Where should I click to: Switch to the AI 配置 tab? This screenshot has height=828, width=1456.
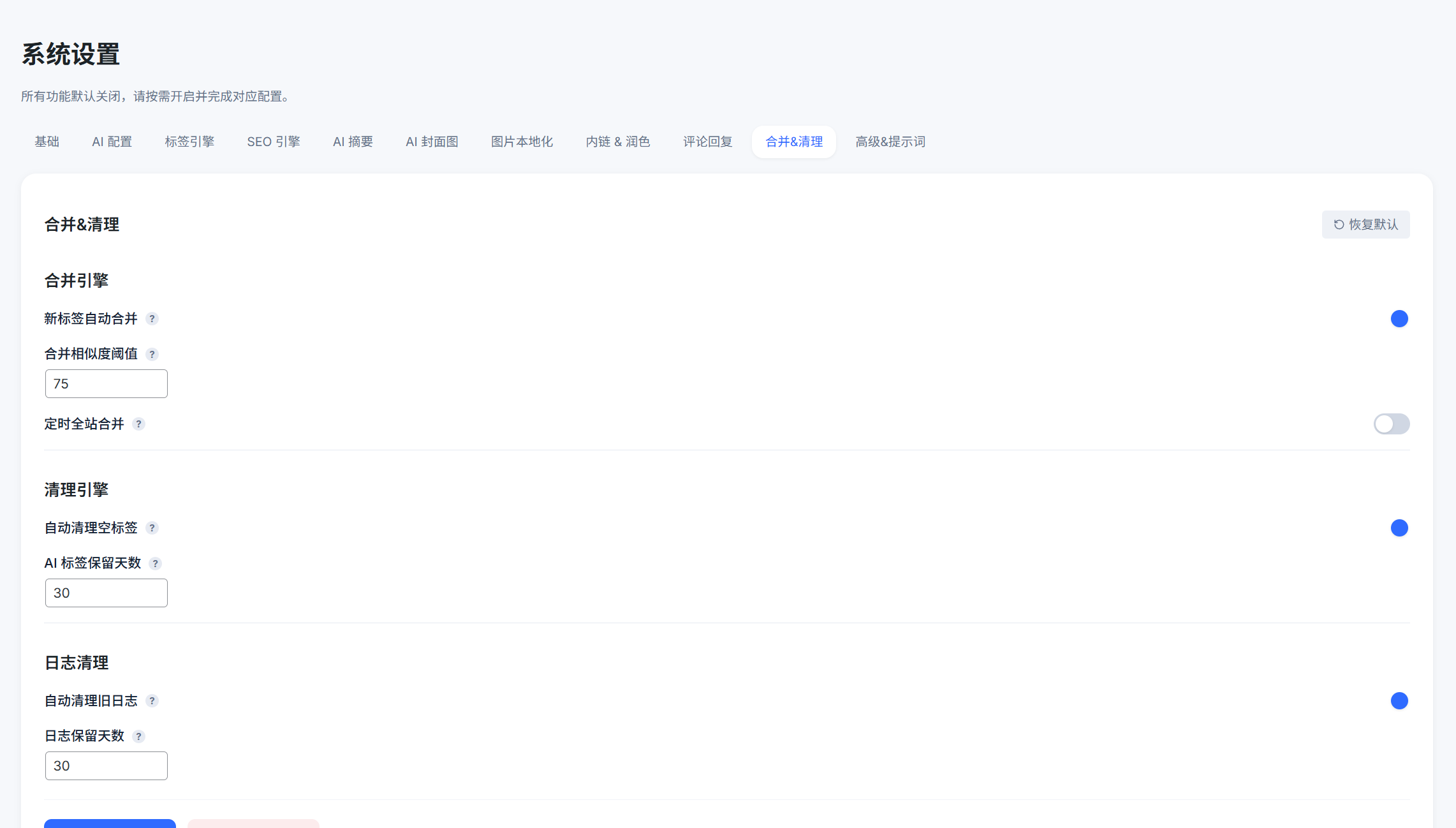pos(112,142)
